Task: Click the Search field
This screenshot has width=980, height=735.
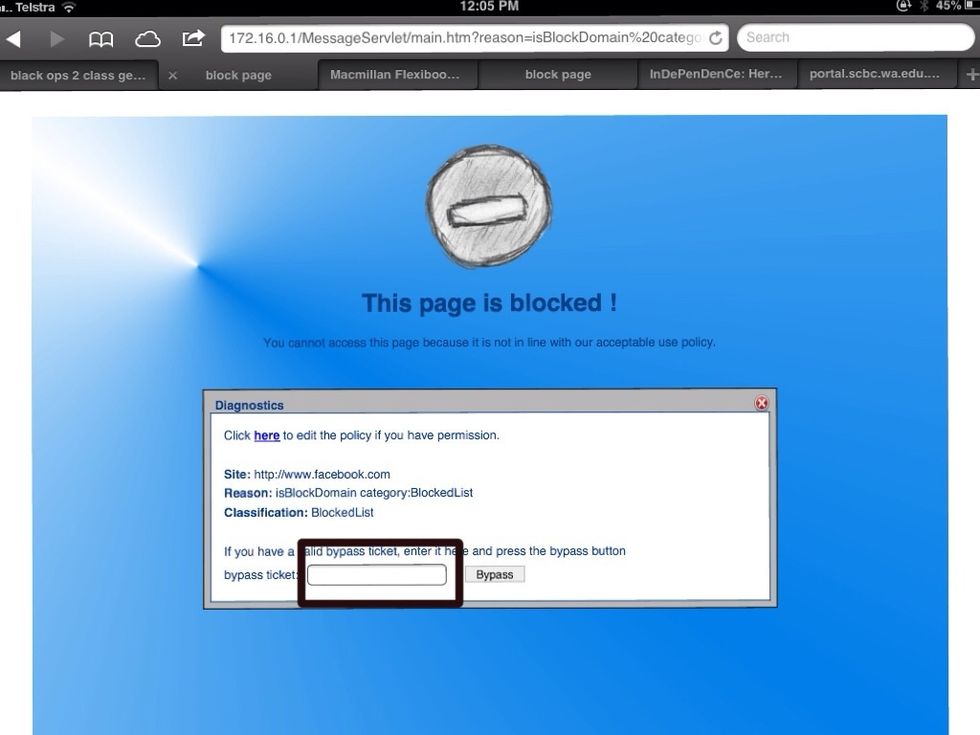Action: click(x=855, y=37)
